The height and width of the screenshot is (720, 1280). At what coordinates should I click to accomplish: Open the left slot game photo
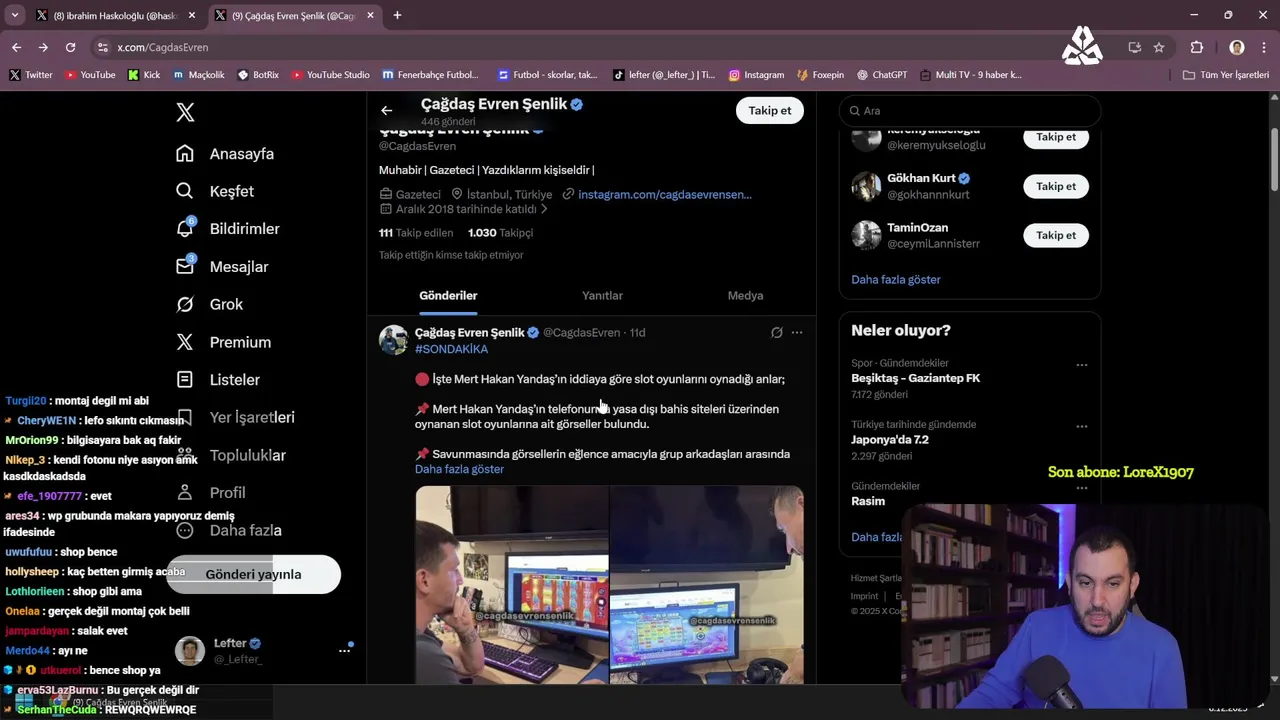point(511,585)
